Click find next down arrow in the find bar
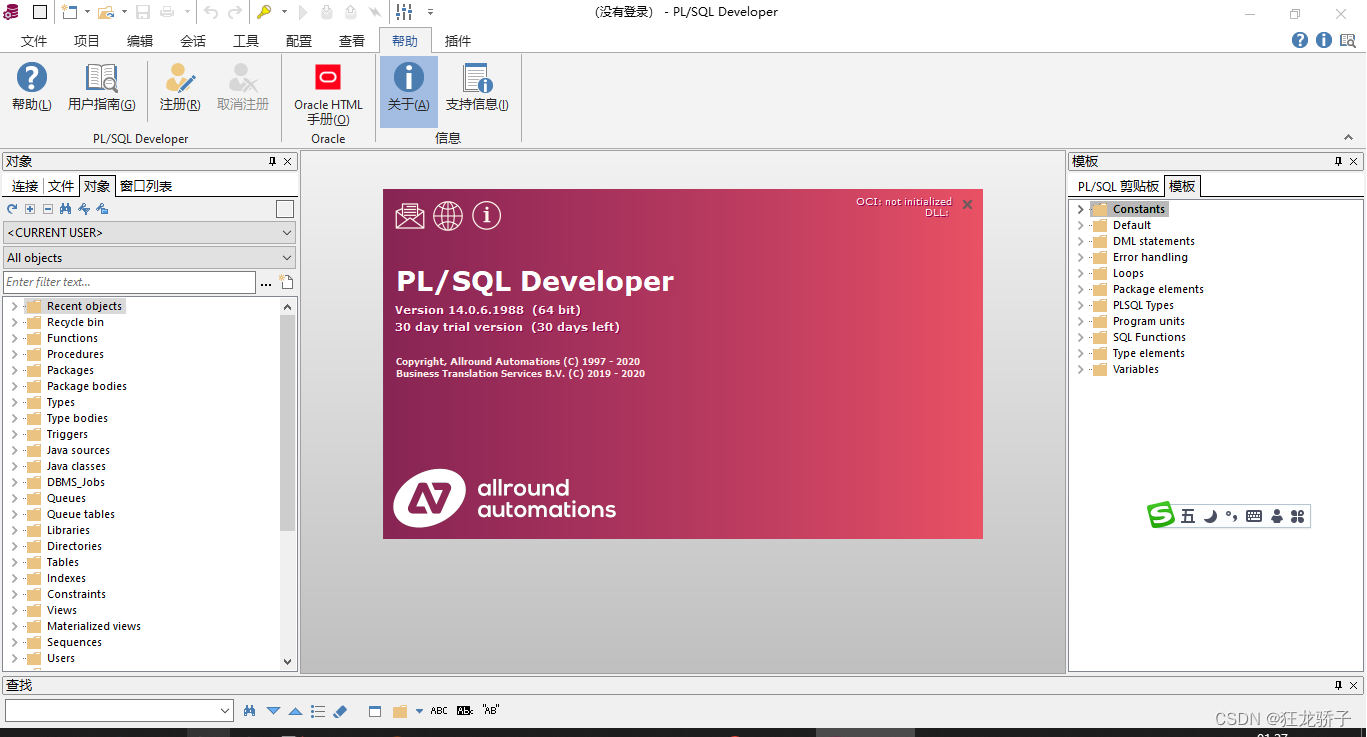1367x737 pixels. click(273, 711)
